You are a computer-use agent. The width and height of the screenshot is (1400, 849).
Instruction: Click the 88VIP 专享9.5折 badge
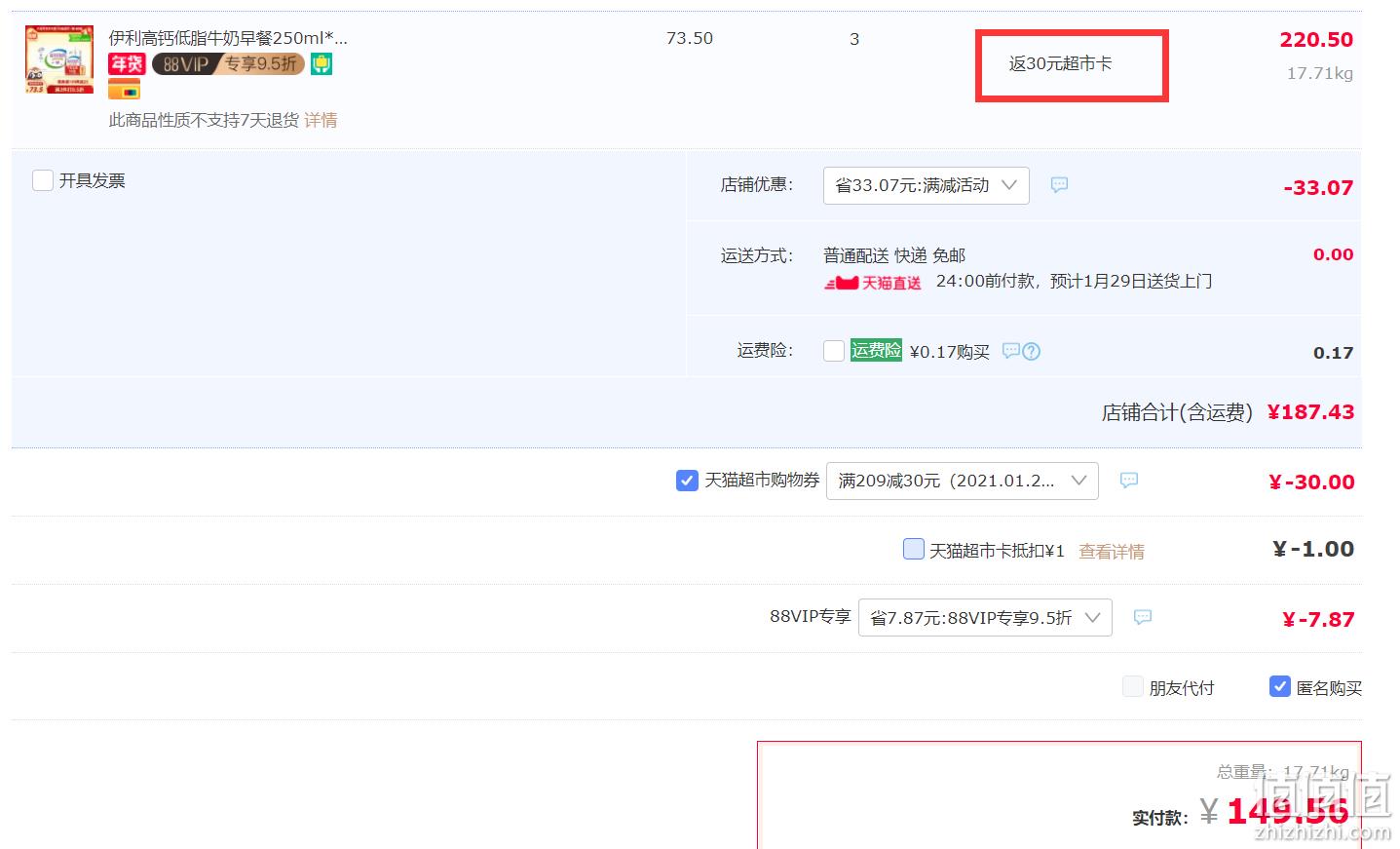228,64
